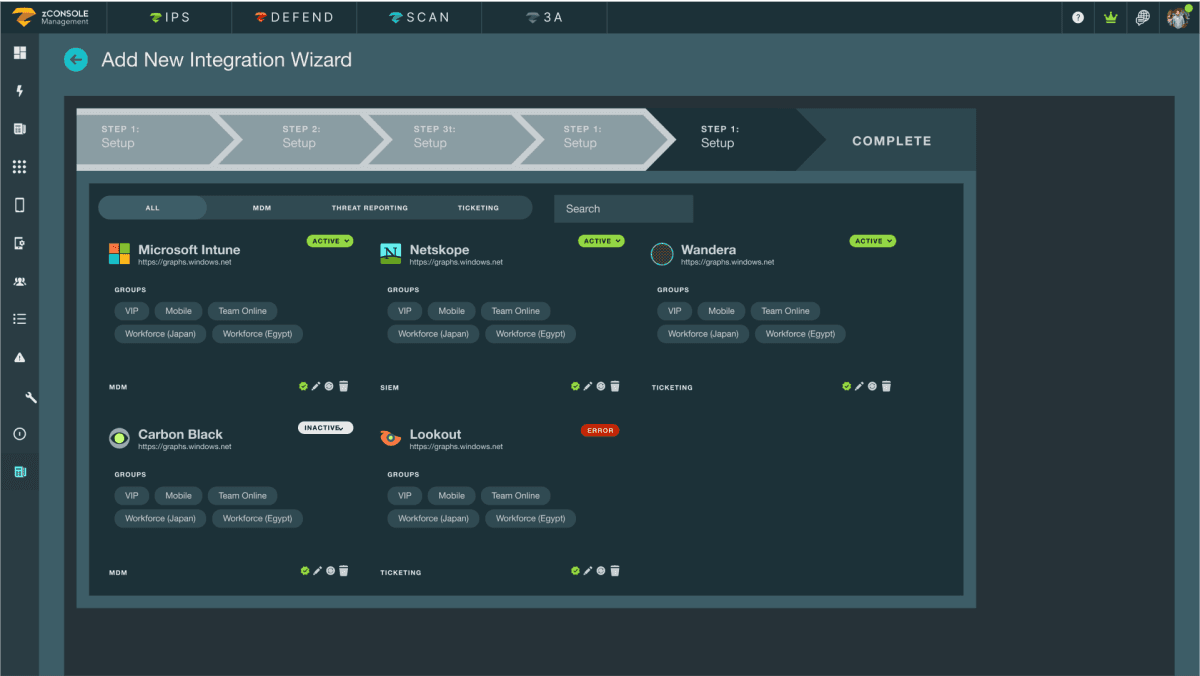
Task: Open the clock history icon in the sidebar
Action: pyautogui.click(x=19, y=433)
